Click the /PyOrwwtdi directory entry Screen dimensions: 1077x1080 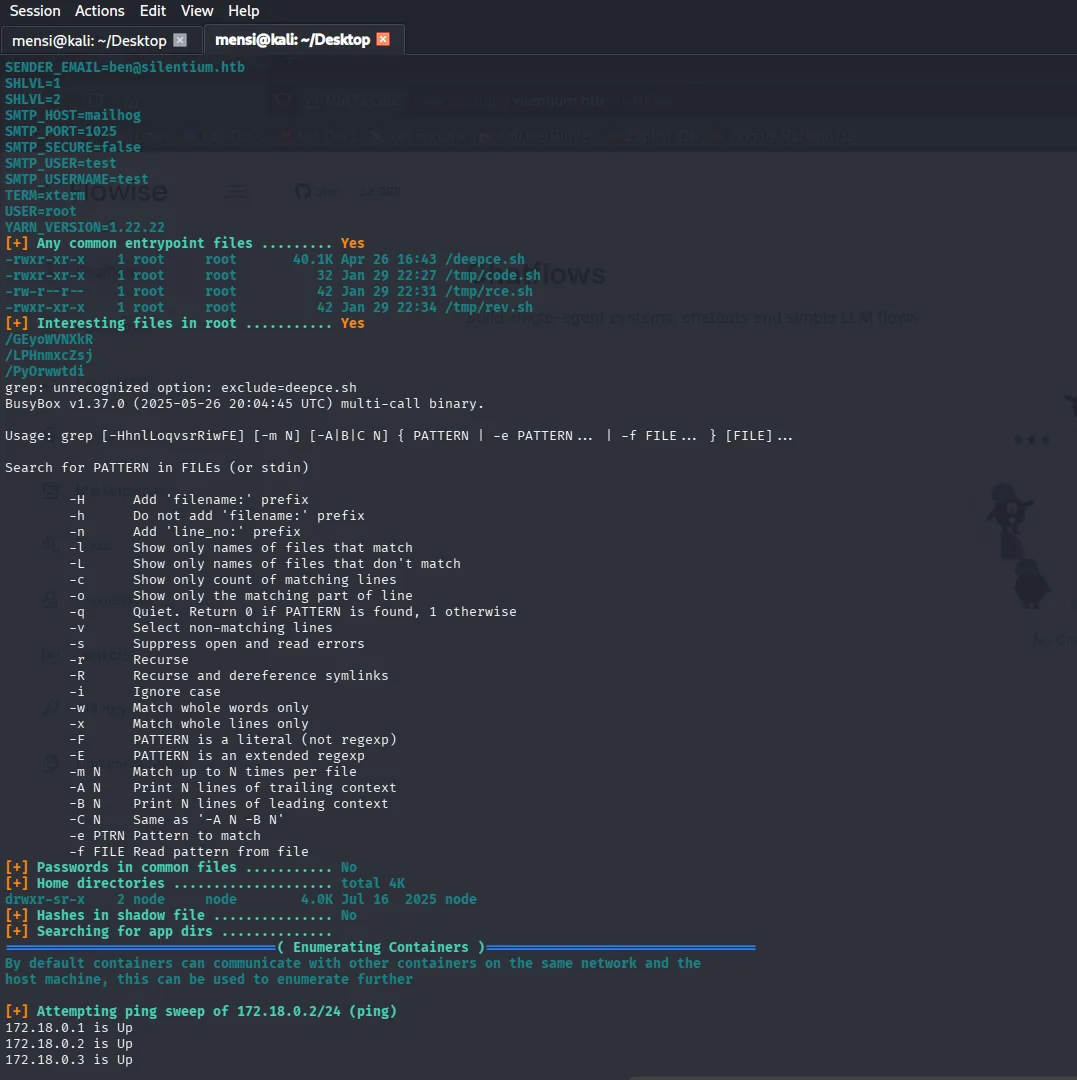pos(45,371)
